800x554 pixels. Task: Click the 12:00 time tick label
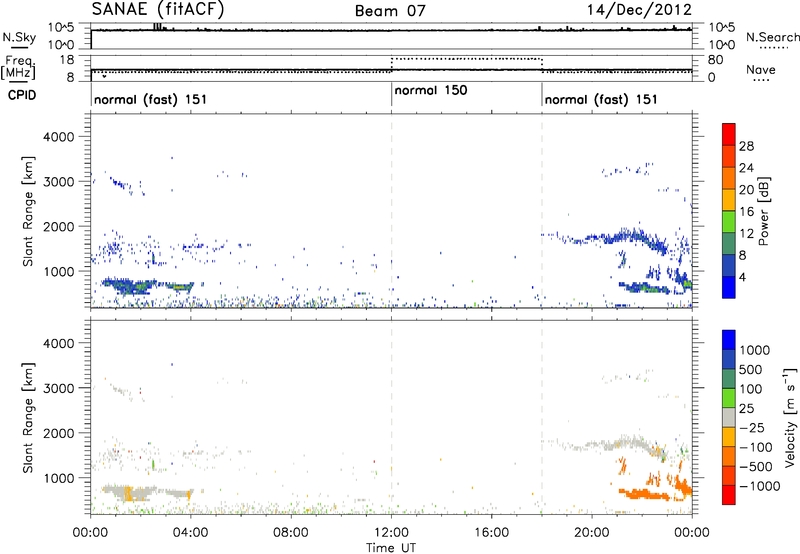[x=391, y=533]
